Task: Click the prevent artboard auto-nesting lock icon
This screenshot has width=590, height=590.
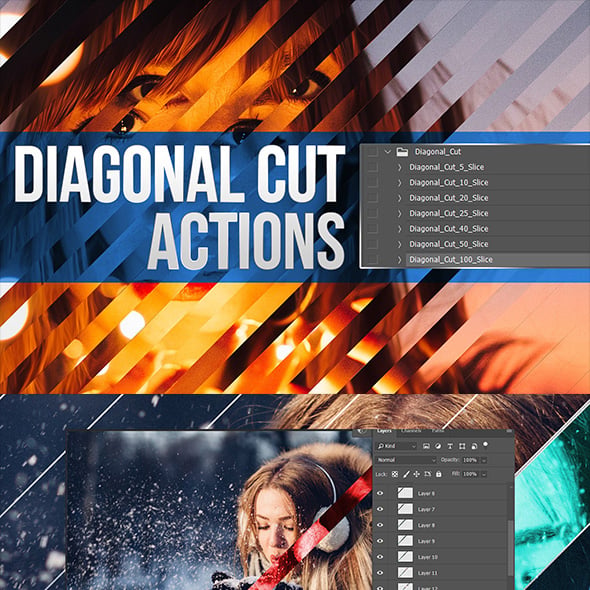Action: [x=428, y=474]
